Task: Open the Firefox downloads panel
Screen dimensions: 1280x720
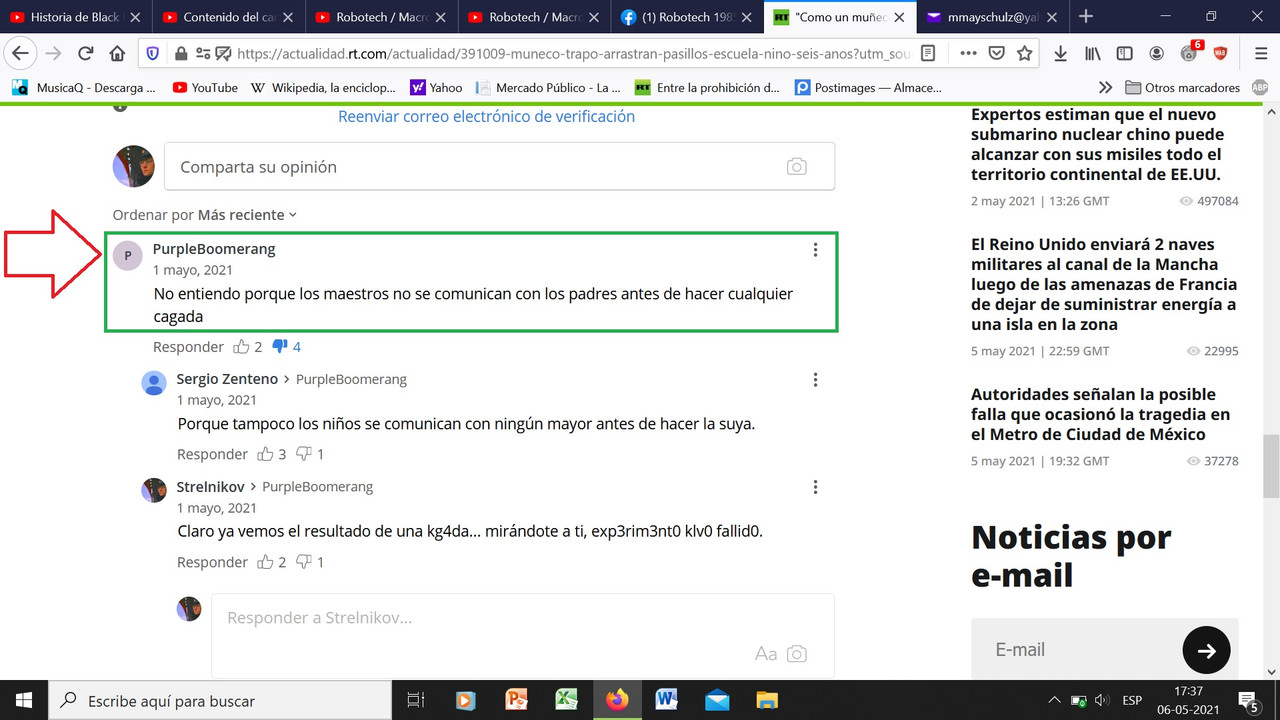Action: pyautogui.click(x=1060, y=54)
